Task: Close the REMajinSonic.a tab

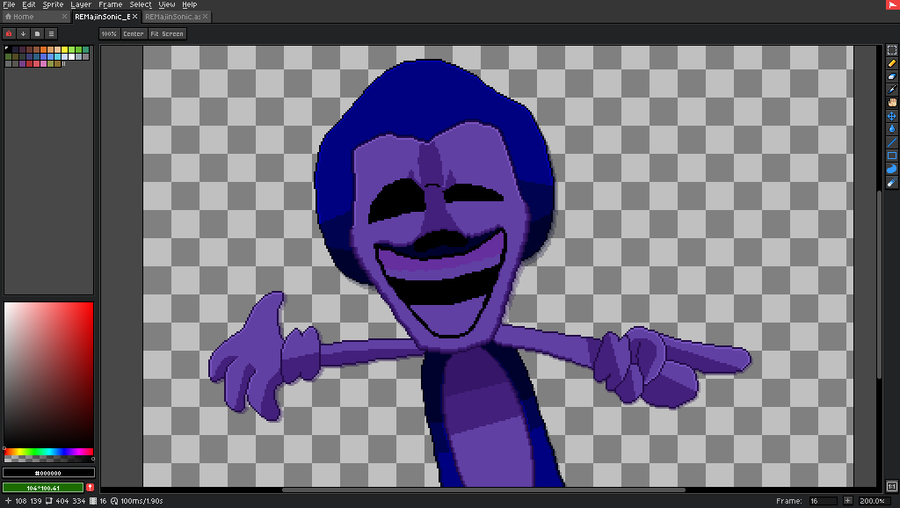Action: [205, 17]
